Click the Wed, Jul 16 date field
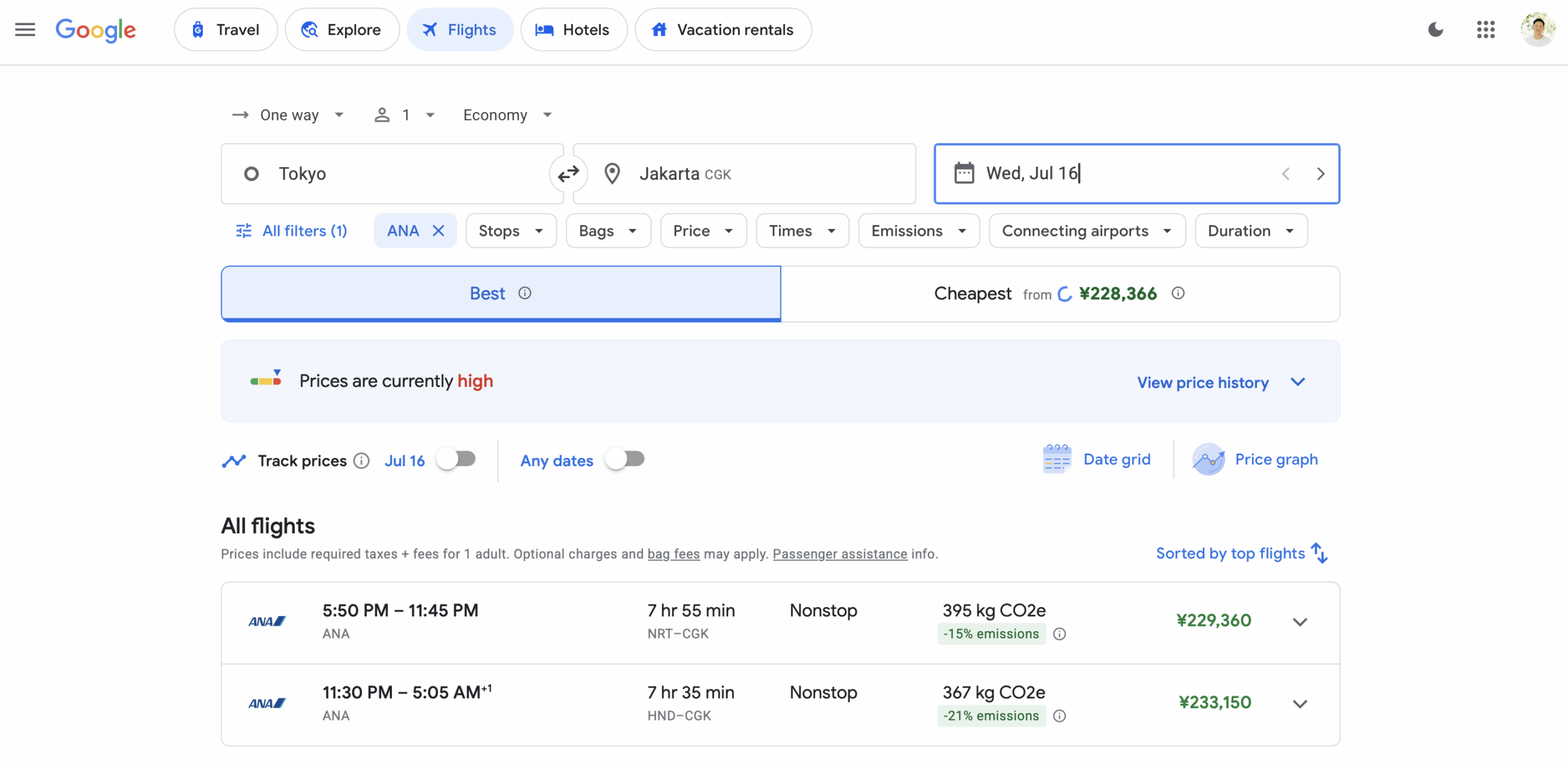Screen dimensions: 1568x764 1137,174
